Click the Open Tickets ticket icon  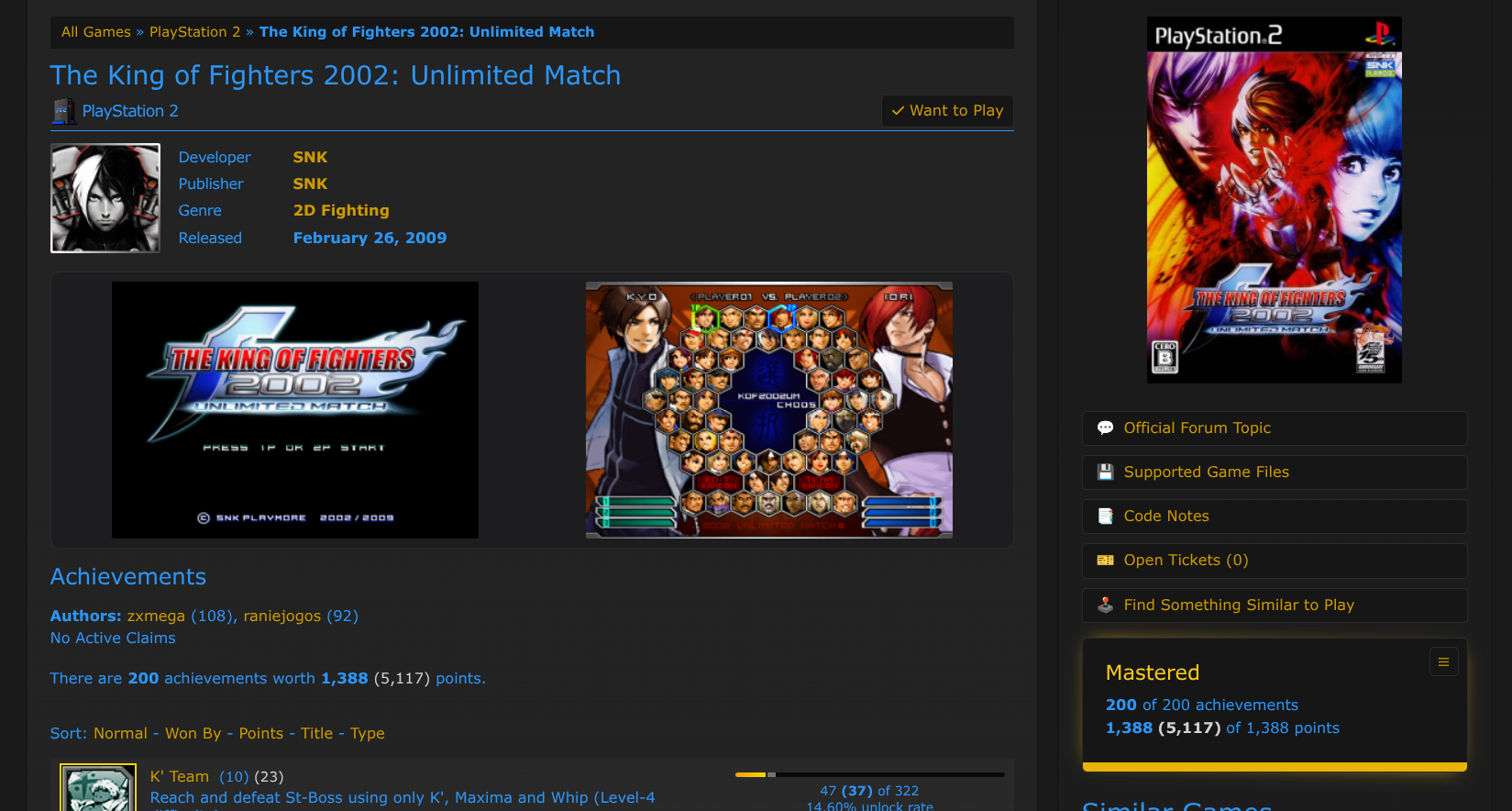click(x=1106, y=561)
